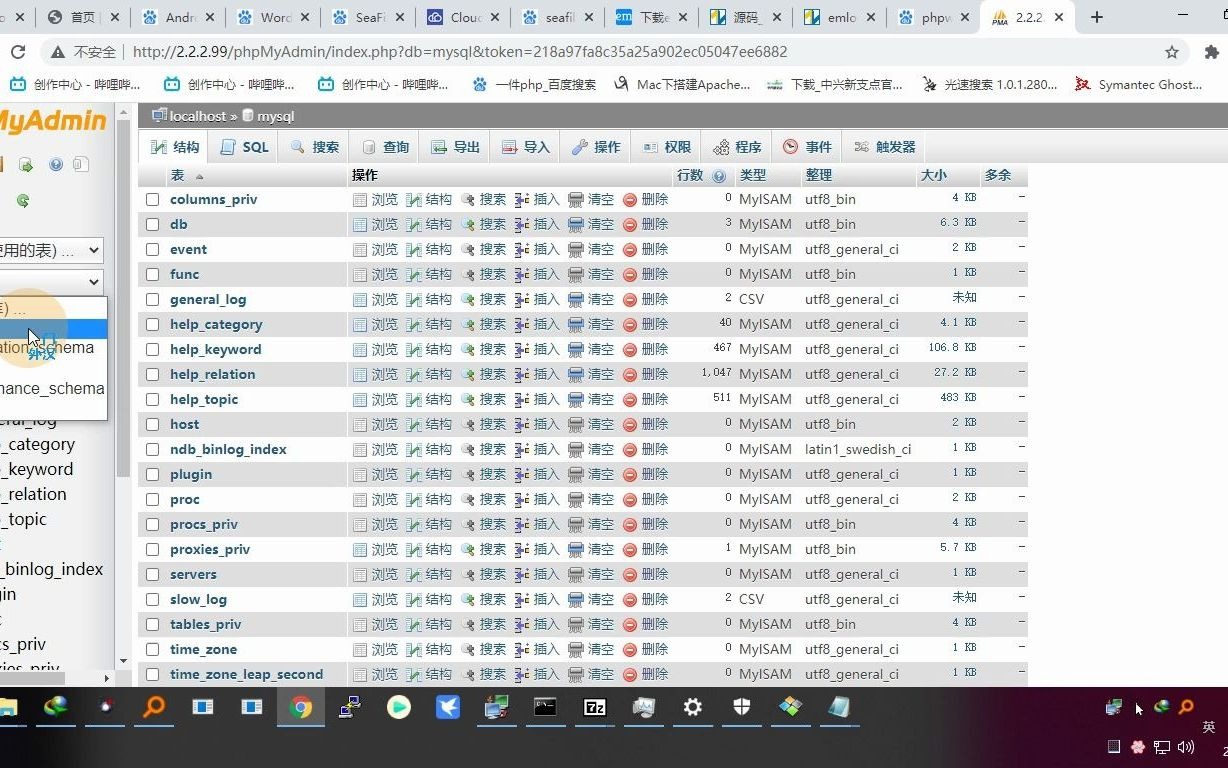Screen dimensions: 1228x768
Task: Open the Symantec Ghost bookmark
Action: coord(1138,84)
